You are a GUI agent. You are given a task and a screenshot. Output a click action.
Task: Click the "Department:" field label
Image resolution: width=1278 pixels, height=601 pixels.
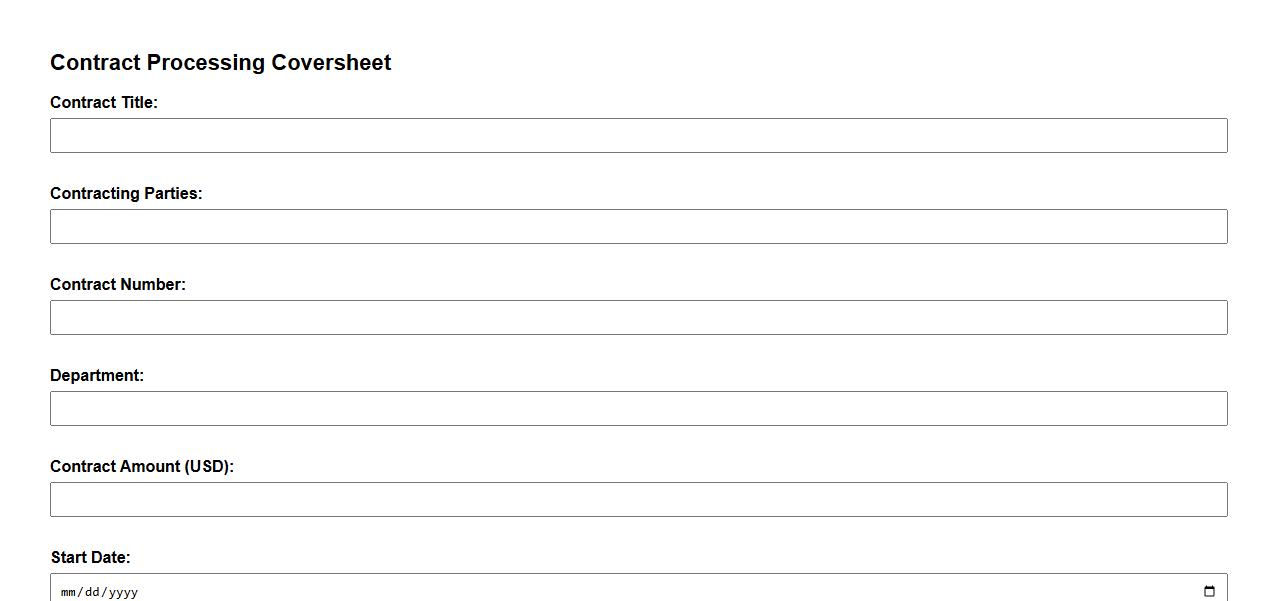(x=97, y=375)
